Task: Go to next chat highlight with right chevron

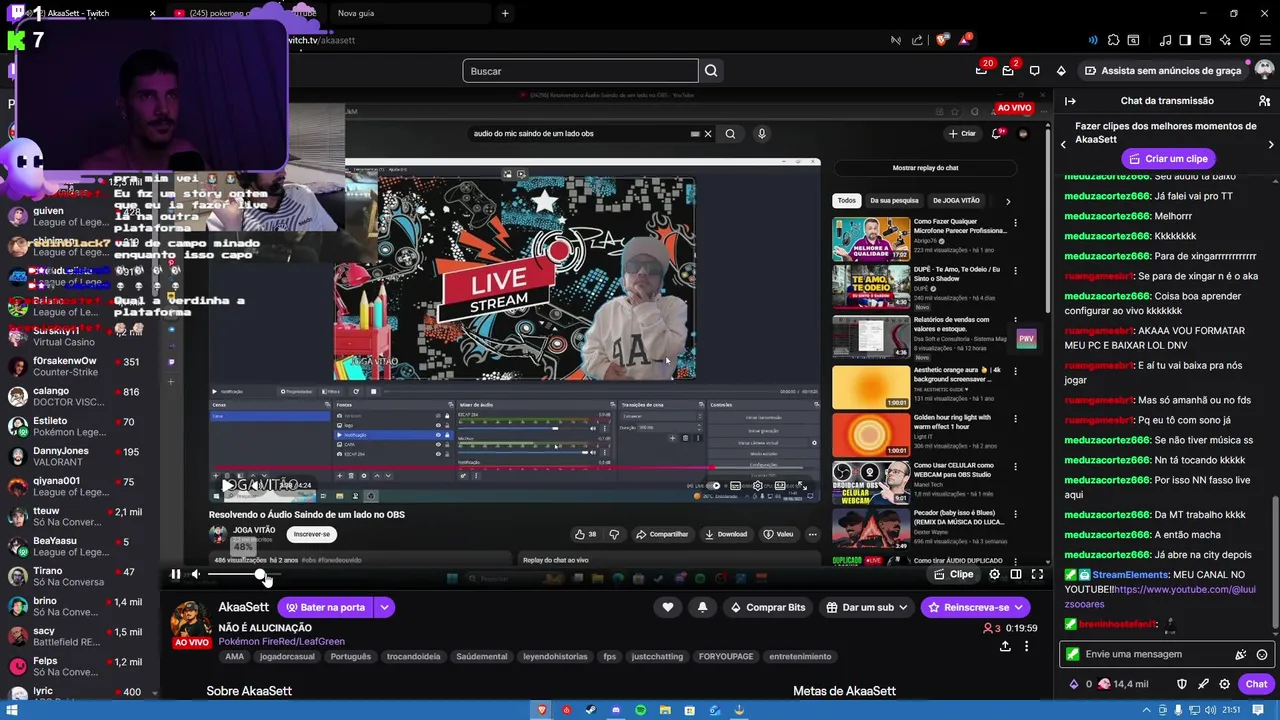Action: (1271, 145)
